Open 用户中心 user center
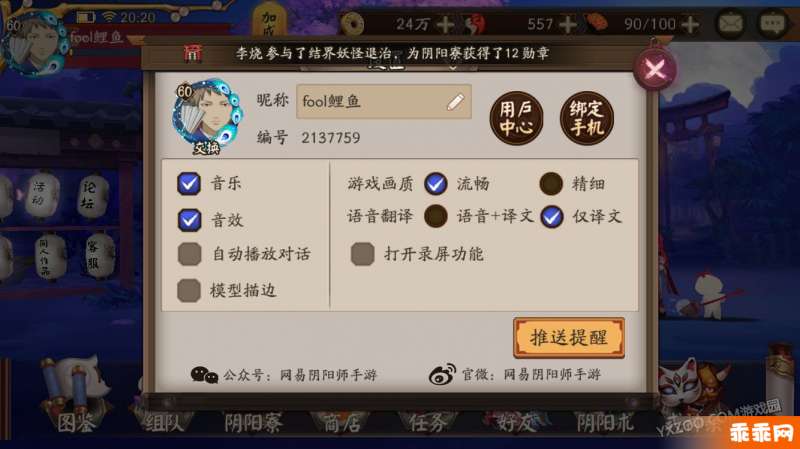Viewport: 800px width, 449px height. pos(516,118)
